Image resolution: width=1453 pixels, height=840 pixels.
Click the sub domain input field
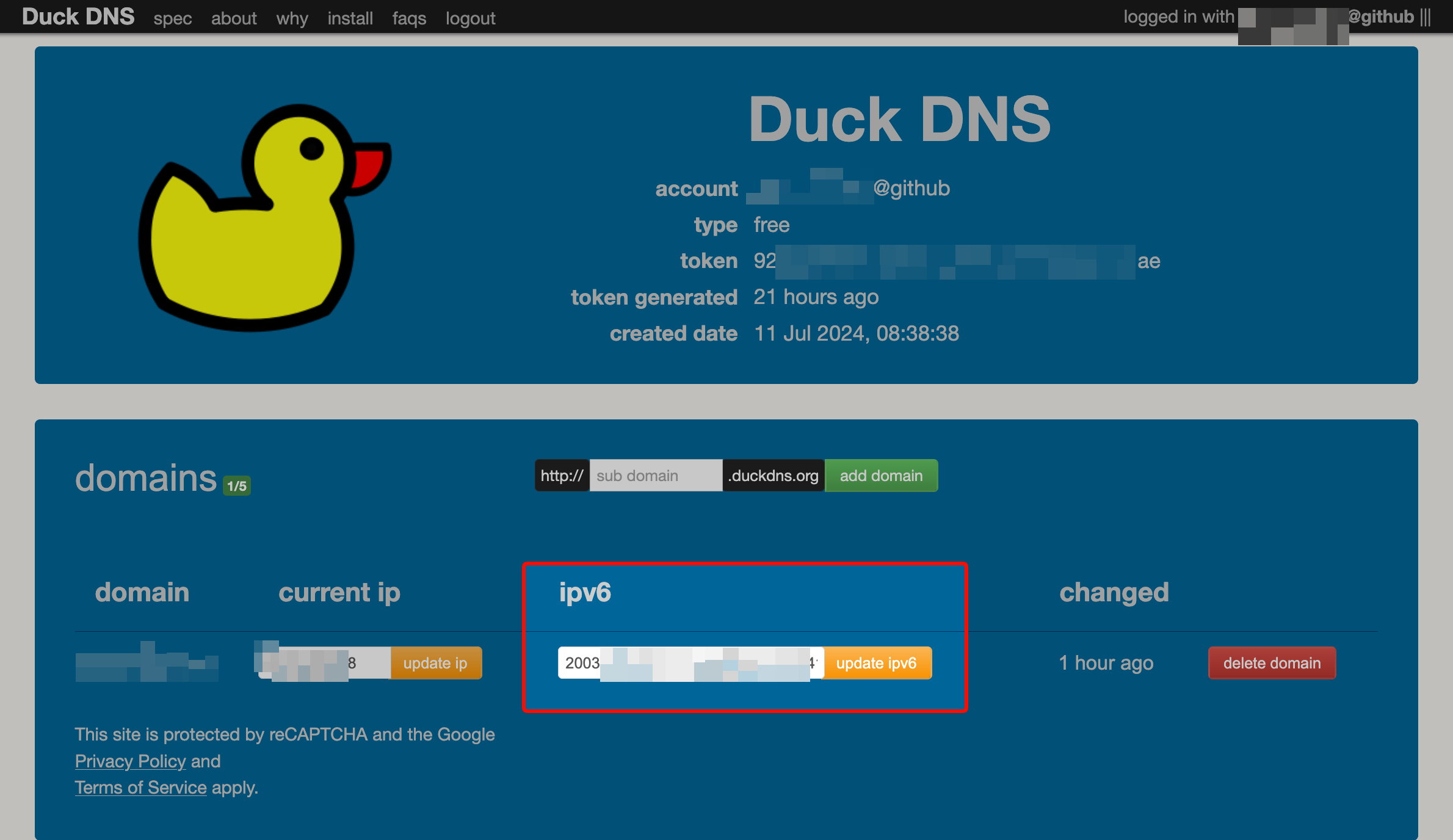coord(655,476)
